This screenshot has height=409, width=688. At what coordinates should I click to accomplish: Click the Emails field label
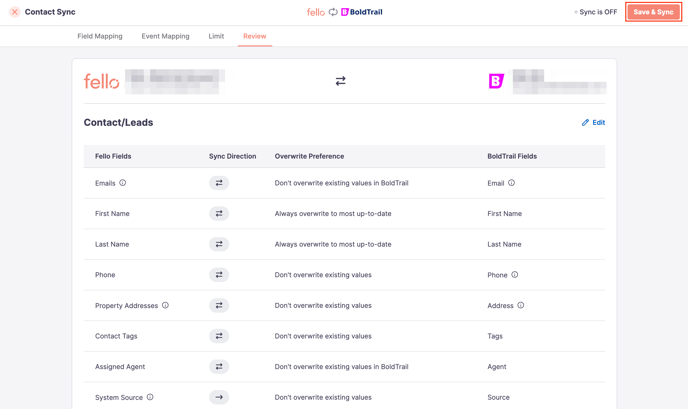coord(105,183)
